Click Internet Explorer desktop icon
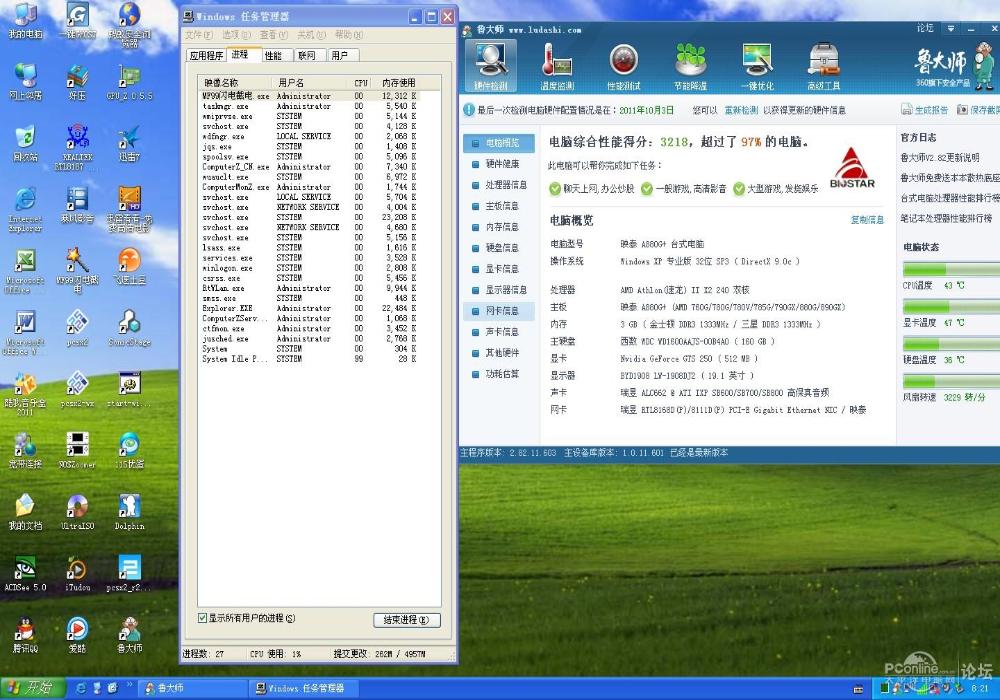 coord(25,208)
